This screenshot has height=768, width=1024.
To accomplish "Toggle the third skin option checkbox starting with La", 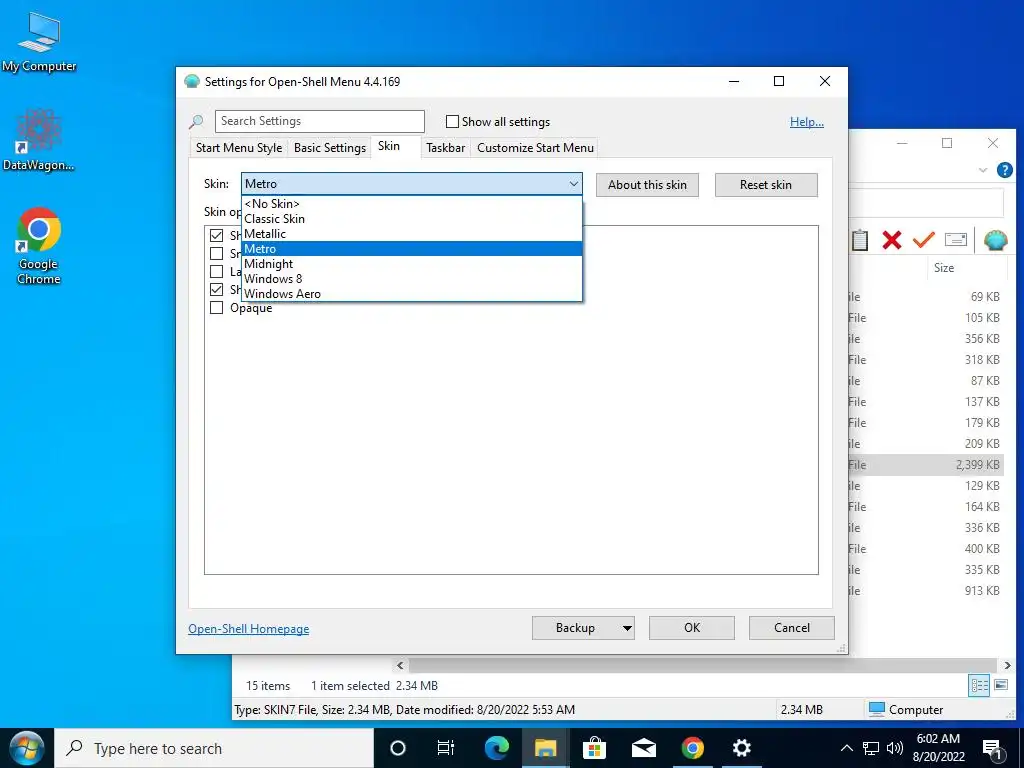I will point(217,271).
